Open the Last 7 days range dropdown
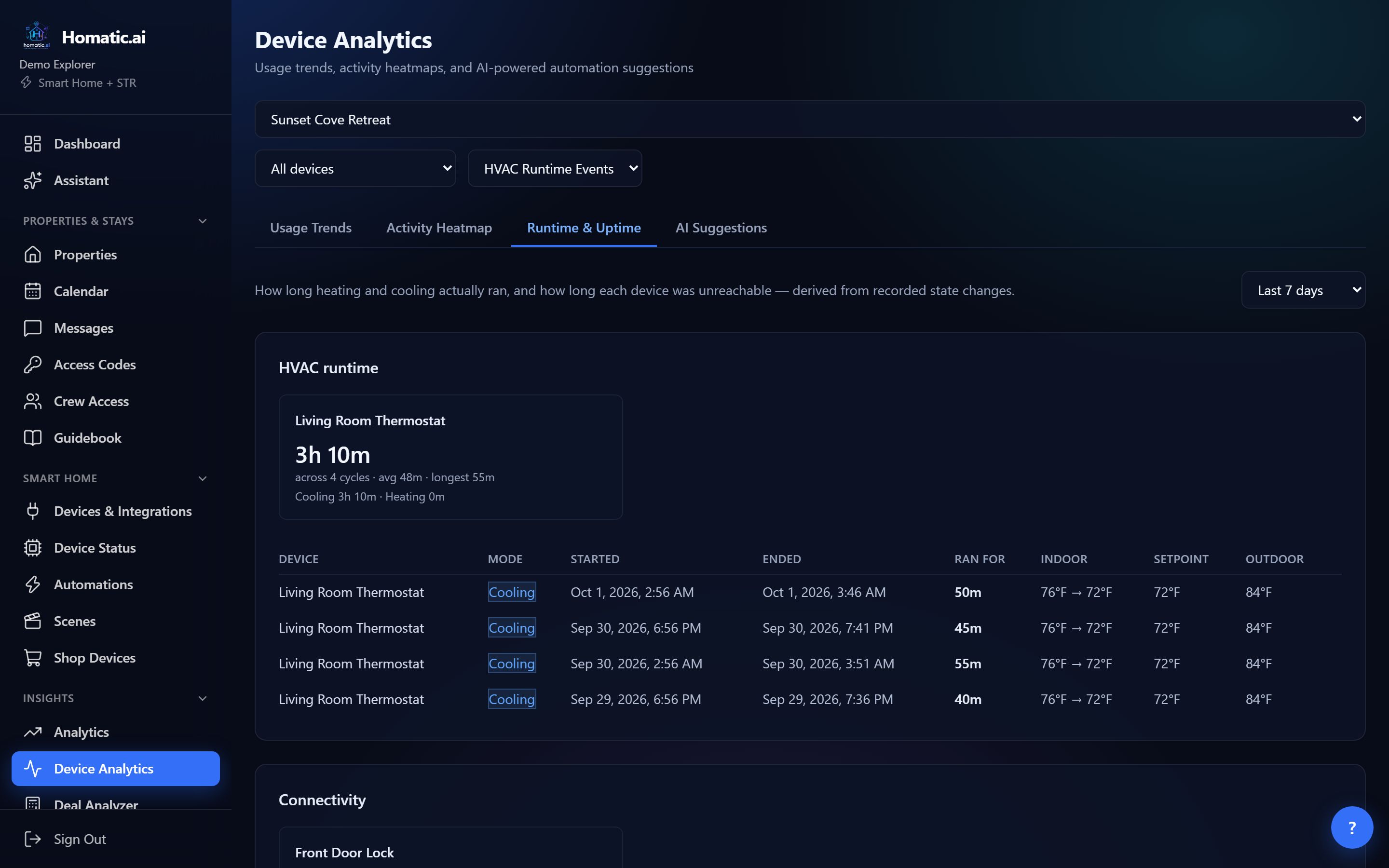This screenshot has height=868, width=1389. [1304, 290]
